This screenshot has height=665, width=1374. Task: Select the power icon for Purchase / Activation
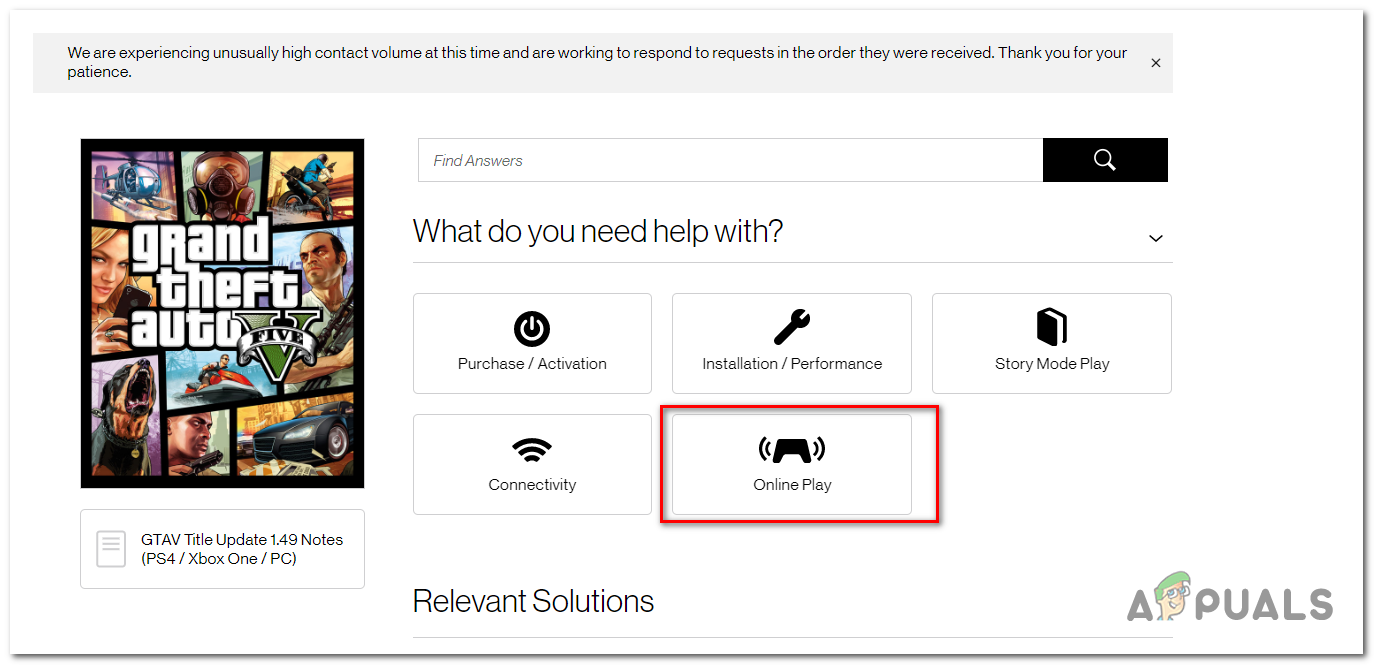(532, 328)
